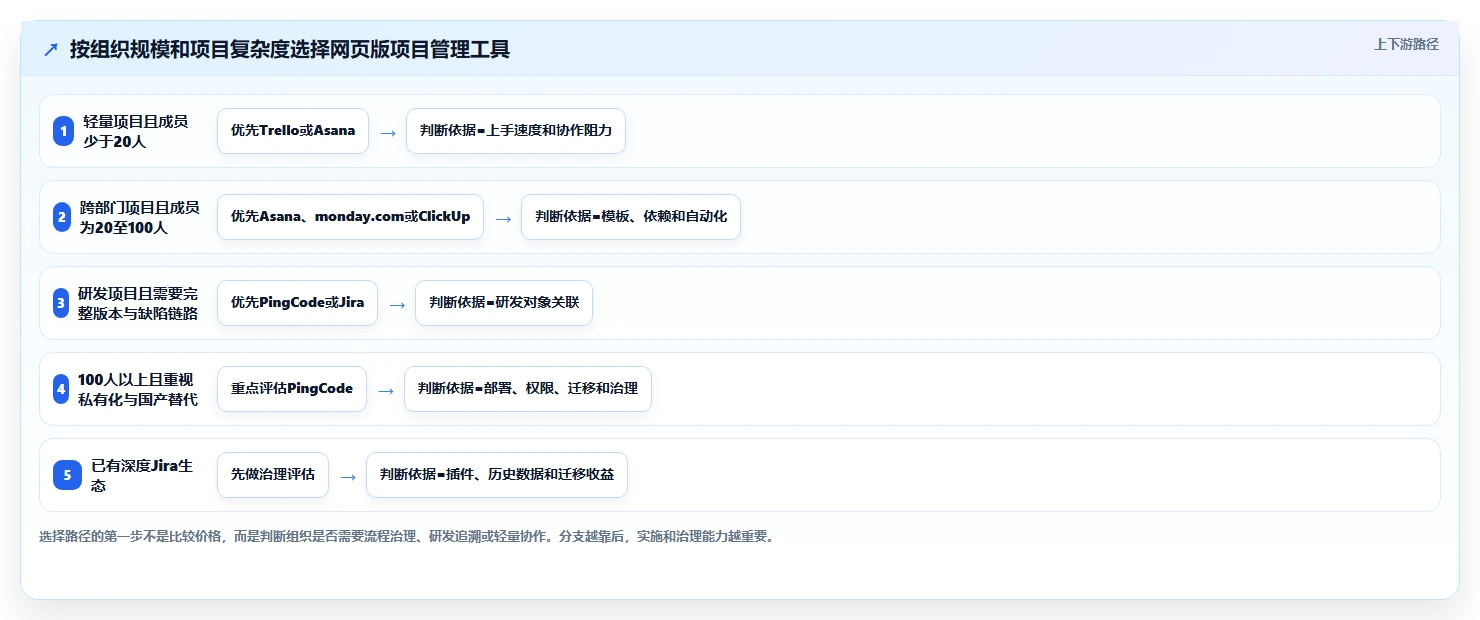Image resolution: width=1480 pixels, height=620 pixels.
Task: Click the 先做治理评估 box
Action: 273,475
